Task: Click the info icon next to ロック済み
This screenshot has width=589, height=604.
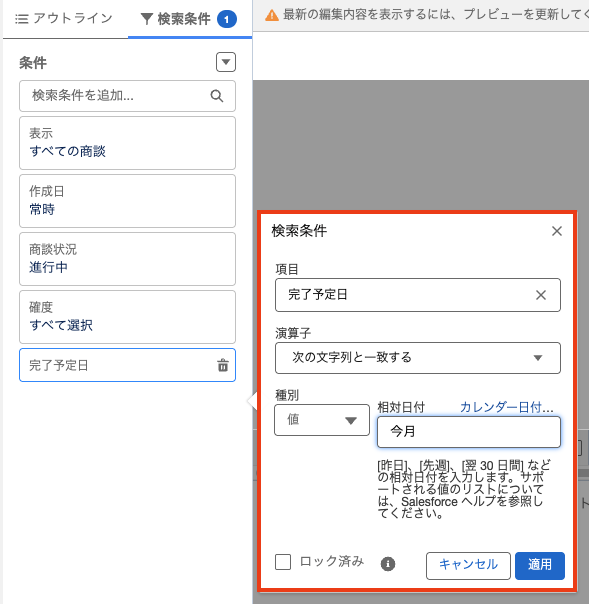Action: pyautogui.click(x=388, y=564)
